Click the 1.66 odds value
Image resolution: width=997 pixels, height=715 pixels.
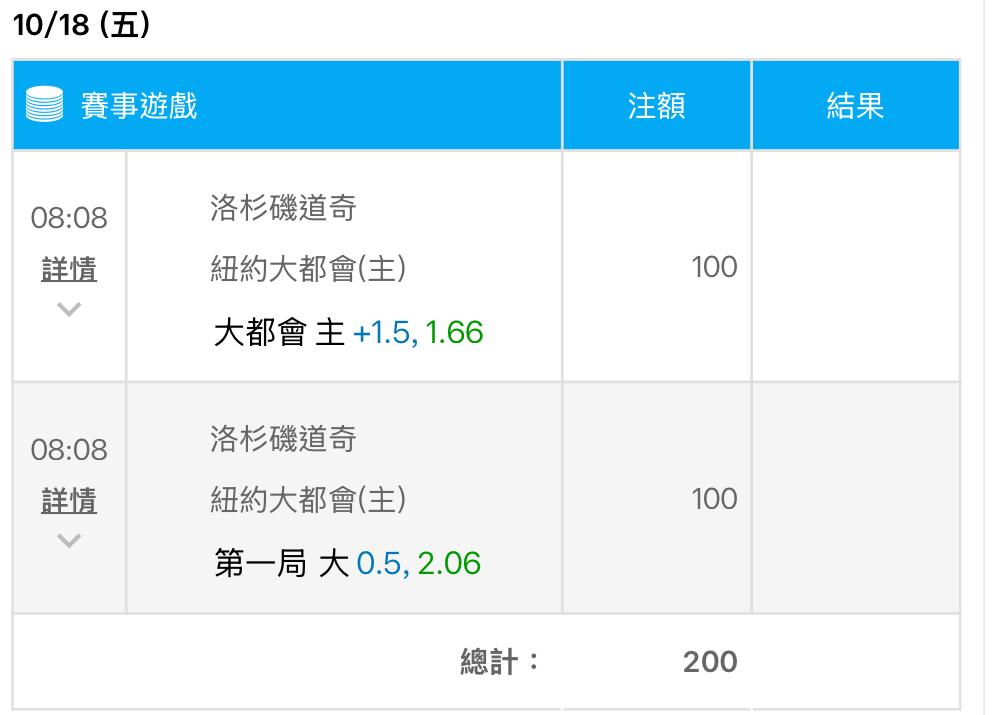tap(454, 332)
